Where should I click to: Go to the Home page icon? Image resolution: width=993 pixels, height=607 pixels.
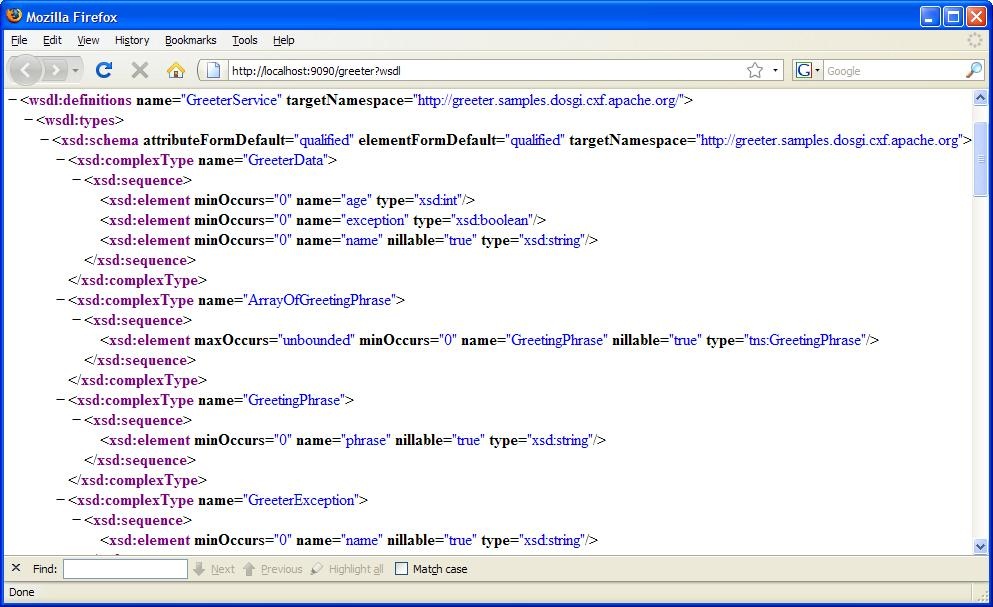pyautogui.click(x=176, y=70)
